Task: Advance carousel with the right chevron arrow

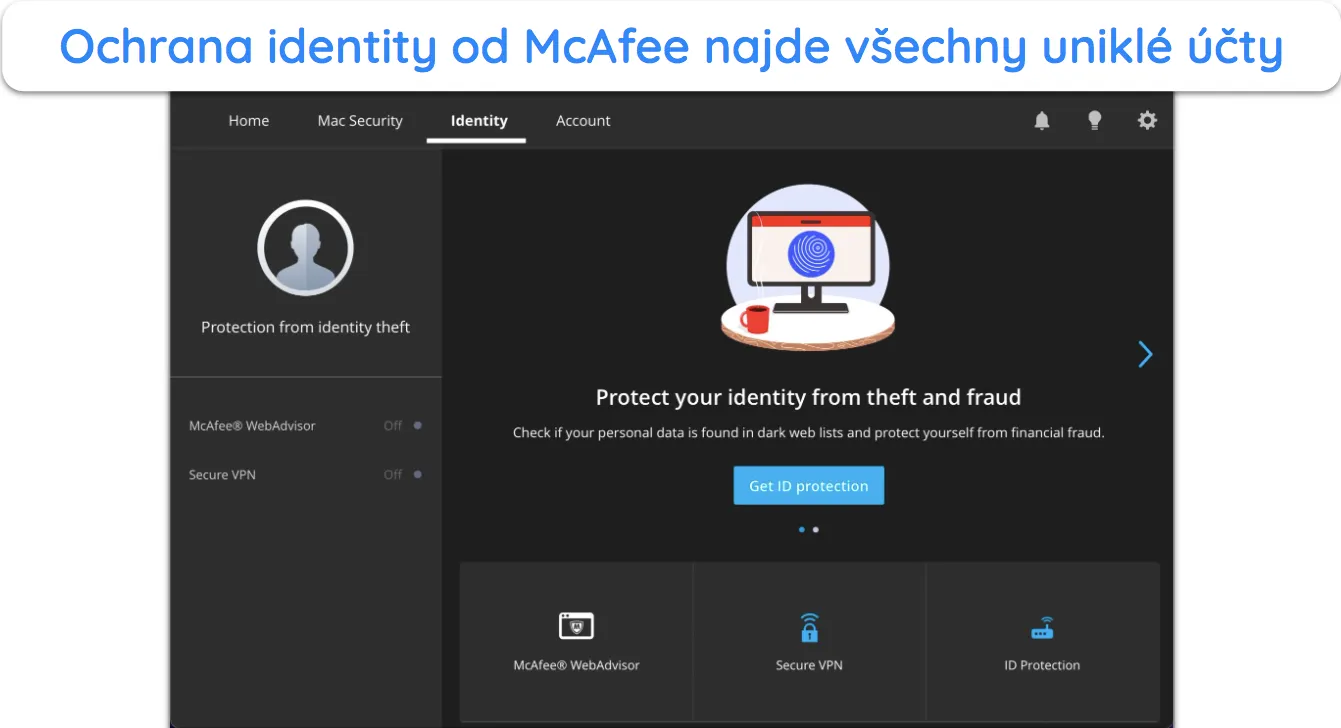Action: pos(1146,354)
